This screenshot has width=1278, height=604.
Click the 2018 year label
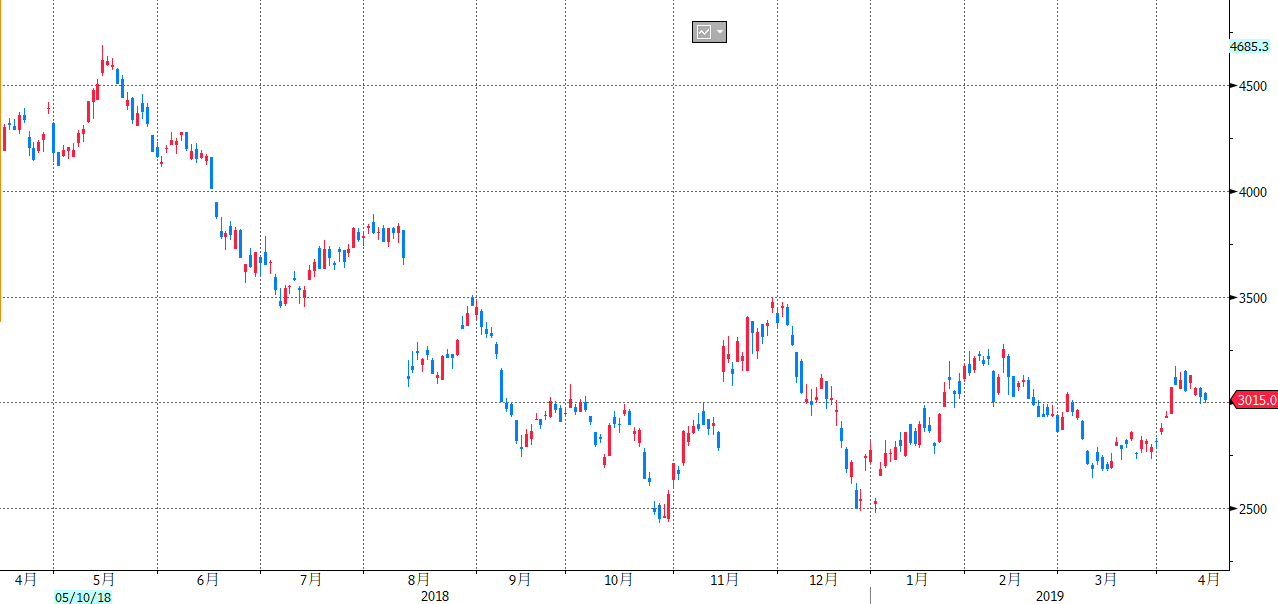pos(435,596)
